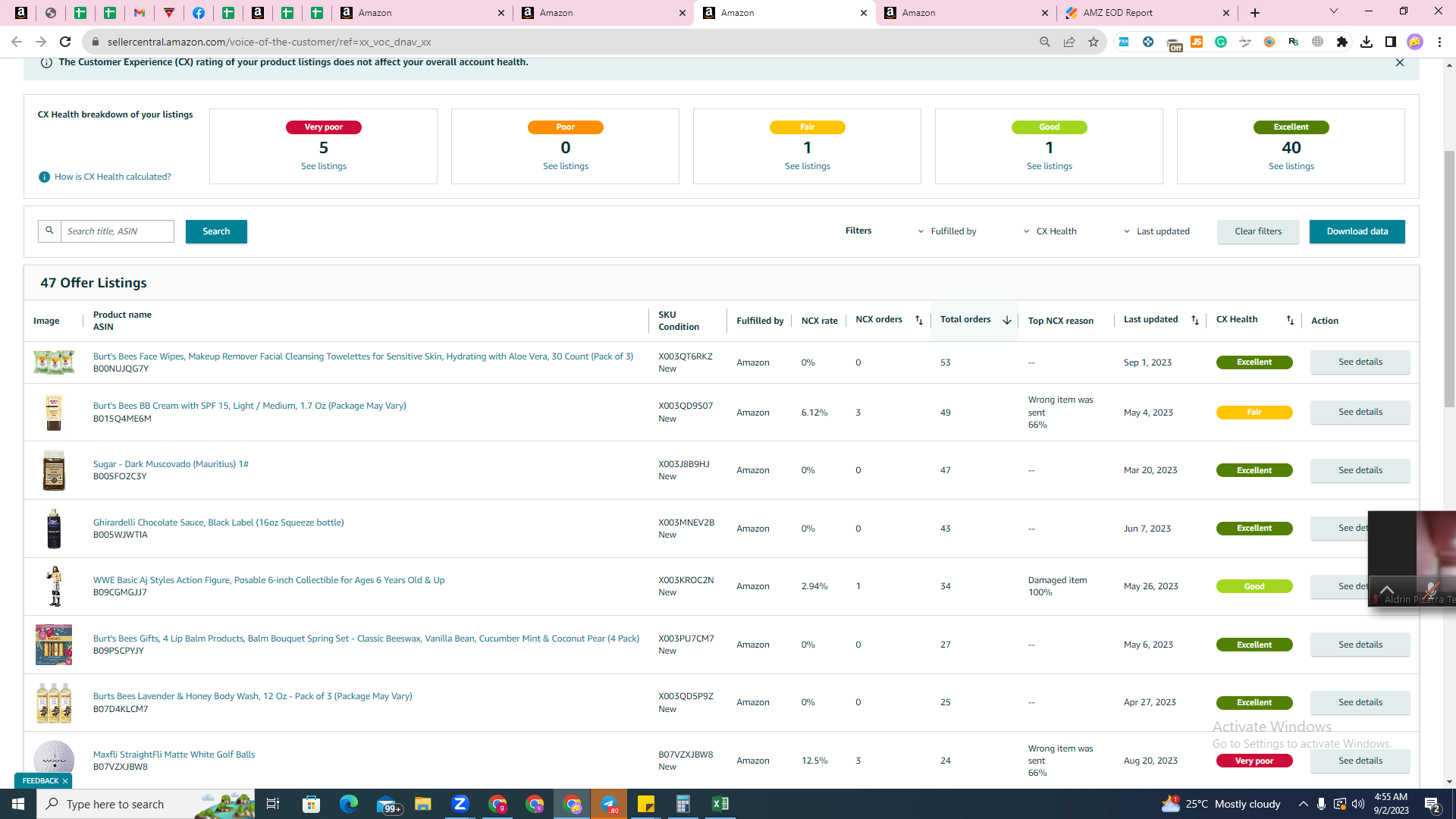See listings under Poor card
The width and height of the screenshot is (1456, 819).
[566, 166]
